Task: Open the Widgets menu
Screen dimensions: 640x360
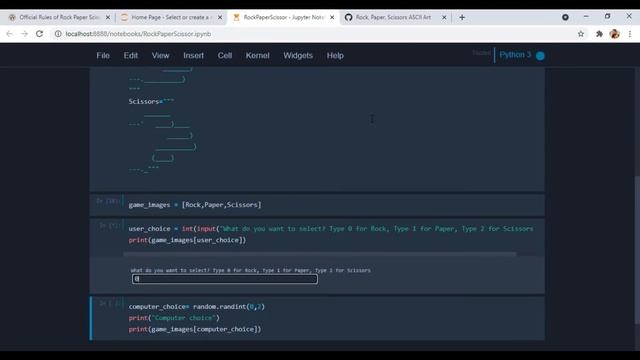Action: pos(298,56)
